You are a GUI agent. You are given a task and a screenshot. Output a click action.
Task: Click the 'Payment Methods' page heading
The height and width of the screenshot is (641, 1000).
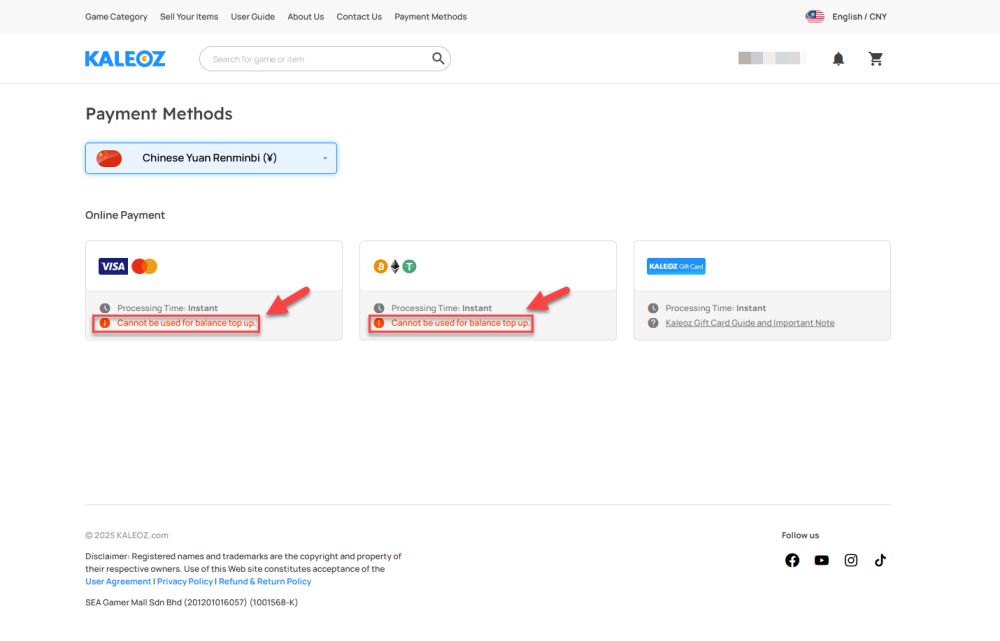[159, 114]
